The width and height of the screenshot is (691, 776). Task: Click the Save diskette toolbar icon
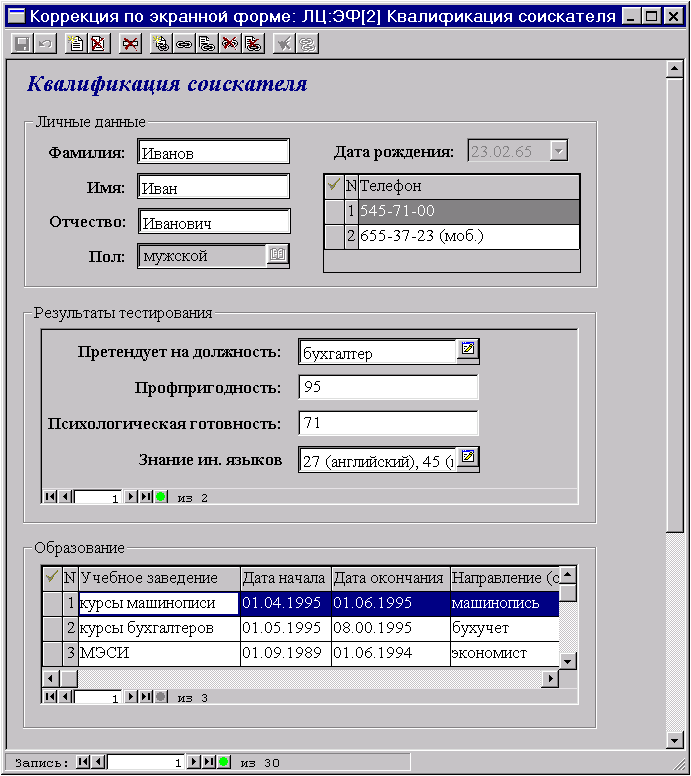tap(22, 44)
